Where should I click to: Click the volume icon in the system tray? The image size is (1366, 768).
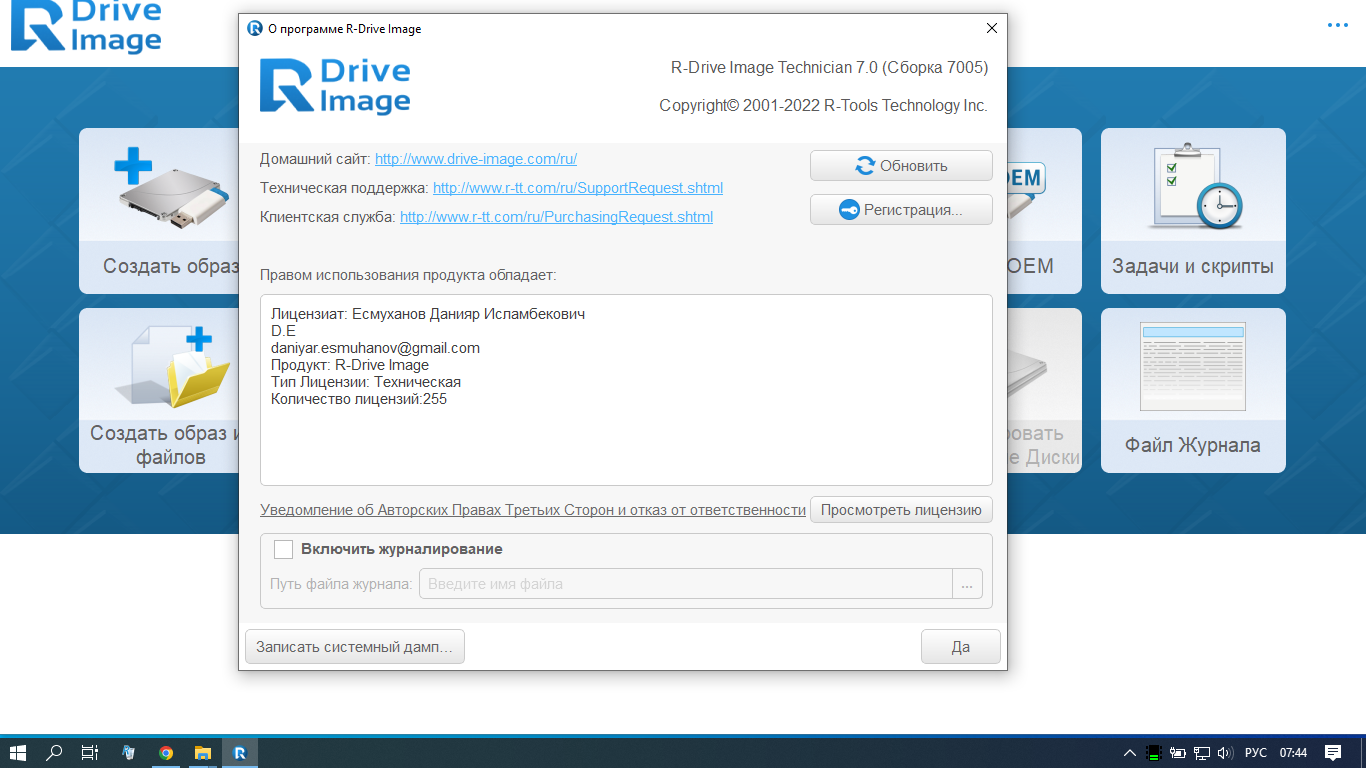pos(1226,753)
